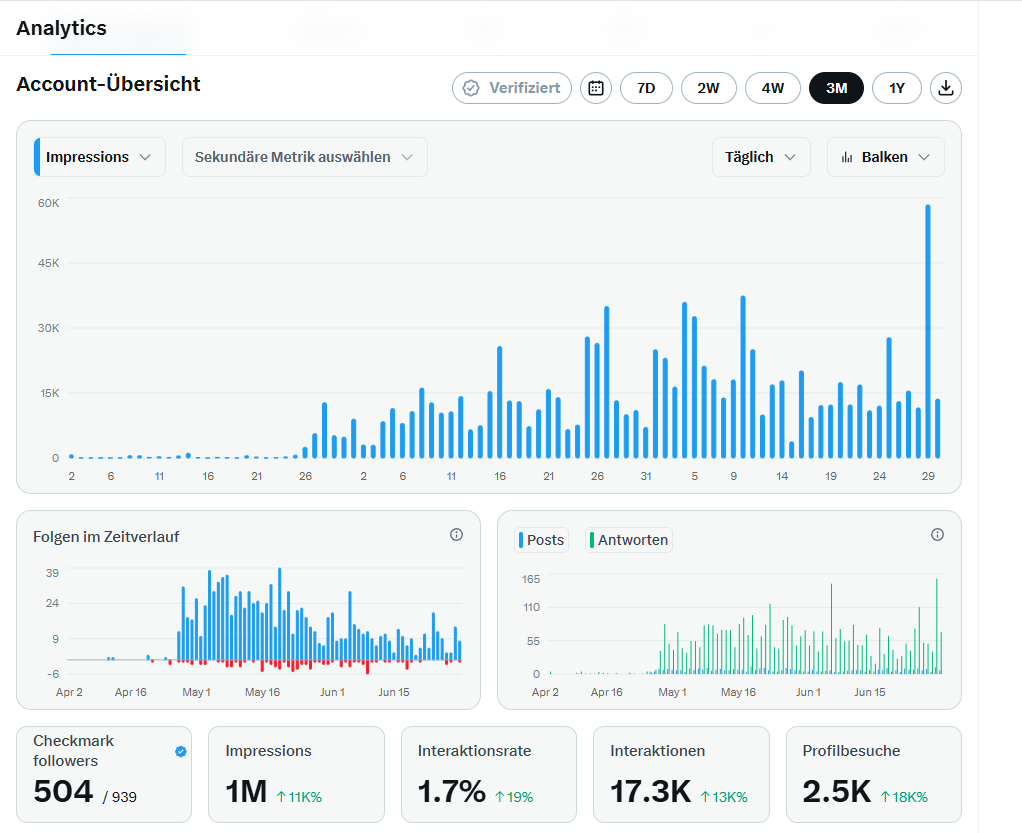
Task: Select the 3M time range
Action: (836, 88)
